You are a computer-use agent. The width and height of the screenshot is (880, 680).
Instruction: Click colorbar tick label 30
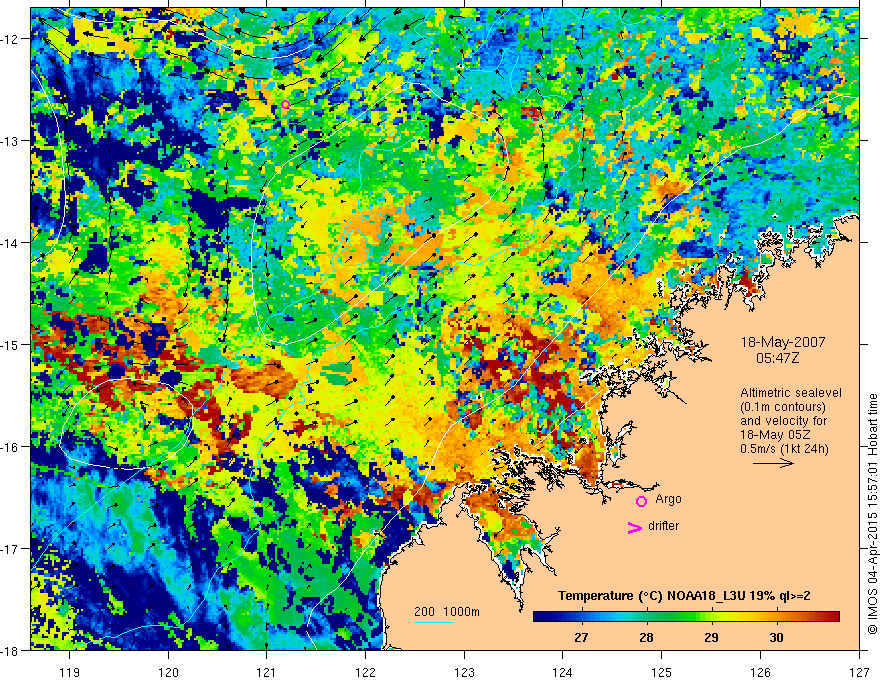(x=777, y=637)
